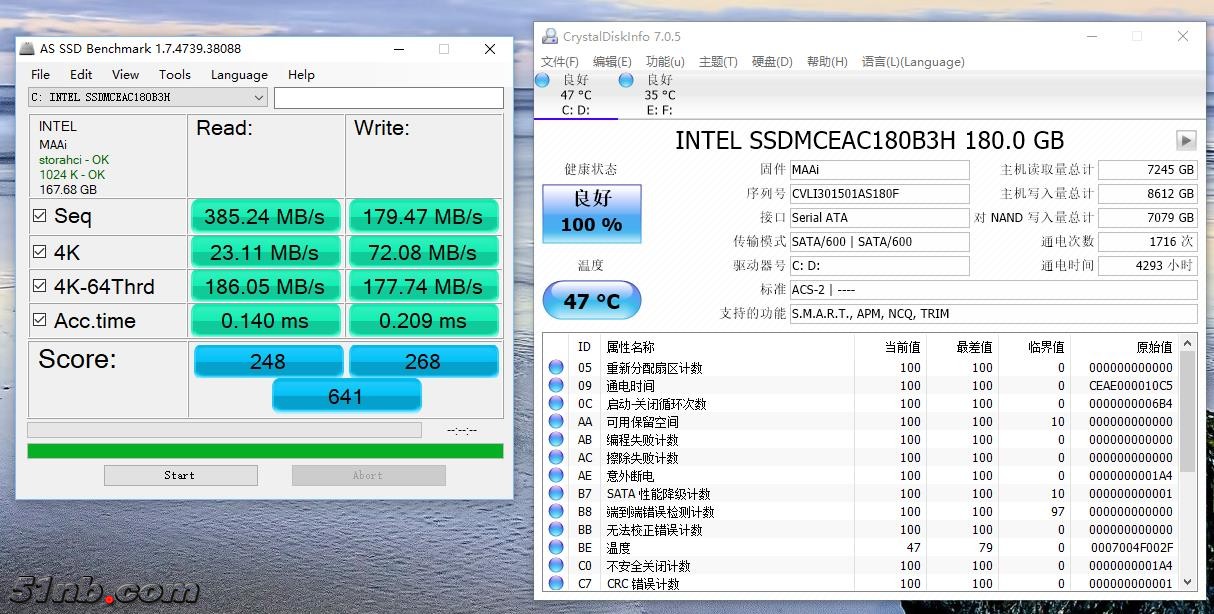Open the 功能(U) menu in CrystalDiskInfo
The image size is (1214, 614).
point(665,62)
